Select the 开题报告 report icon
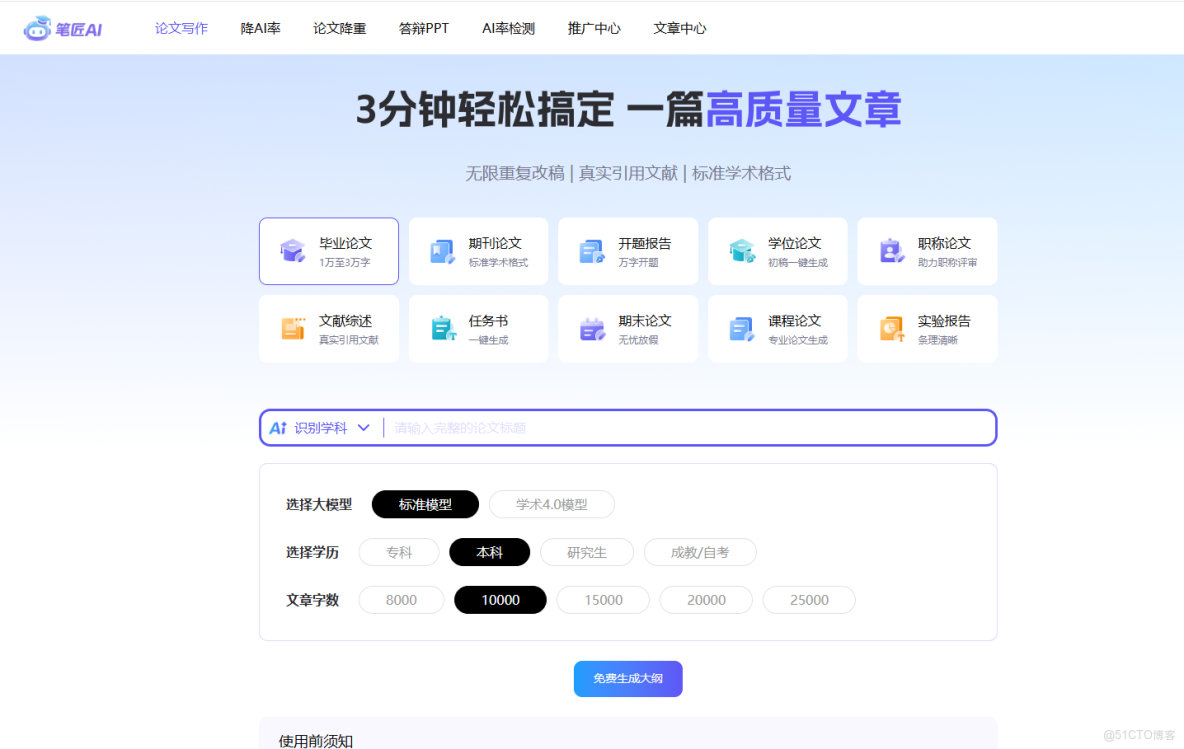The height and width of the screenshot is (749, 1184). tap(591, 251)
